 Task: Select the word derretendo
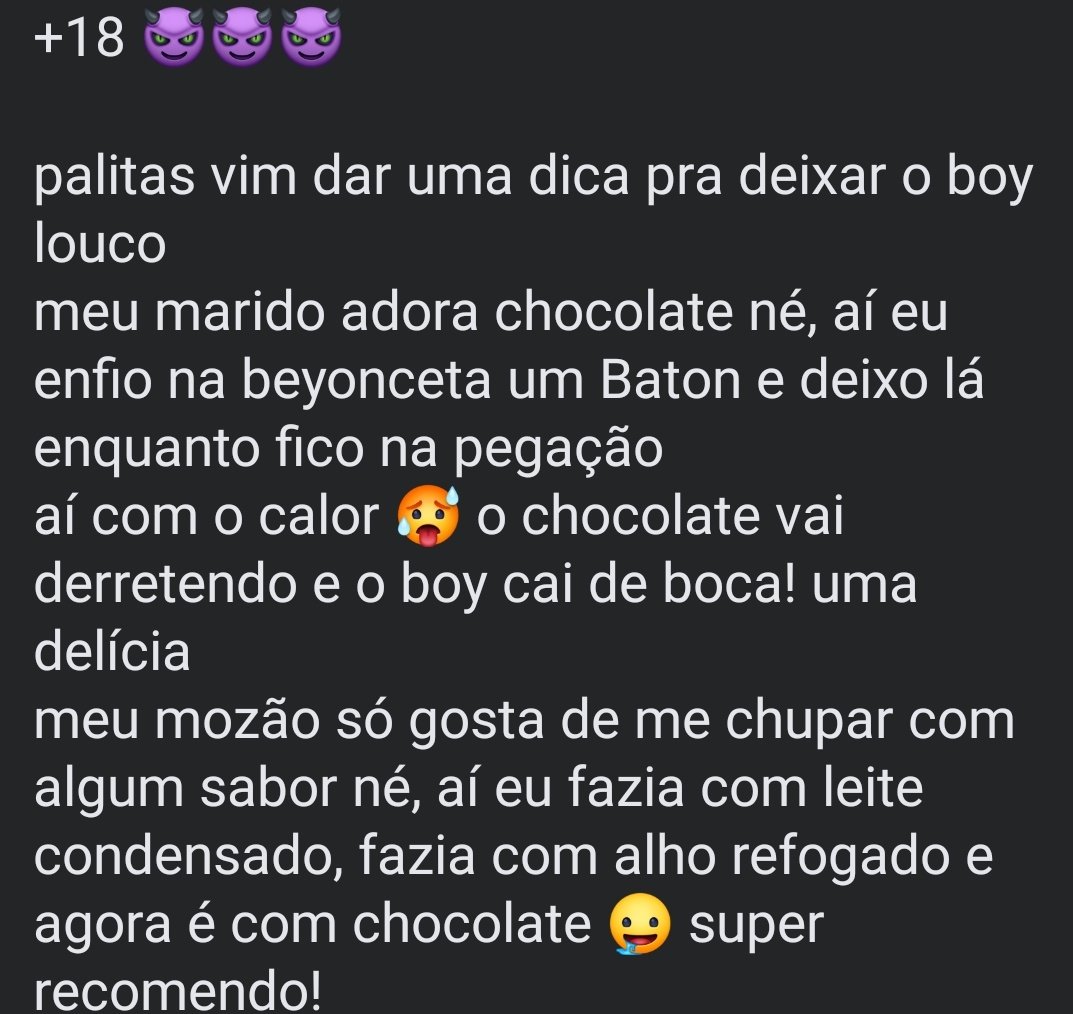(165, 585)
